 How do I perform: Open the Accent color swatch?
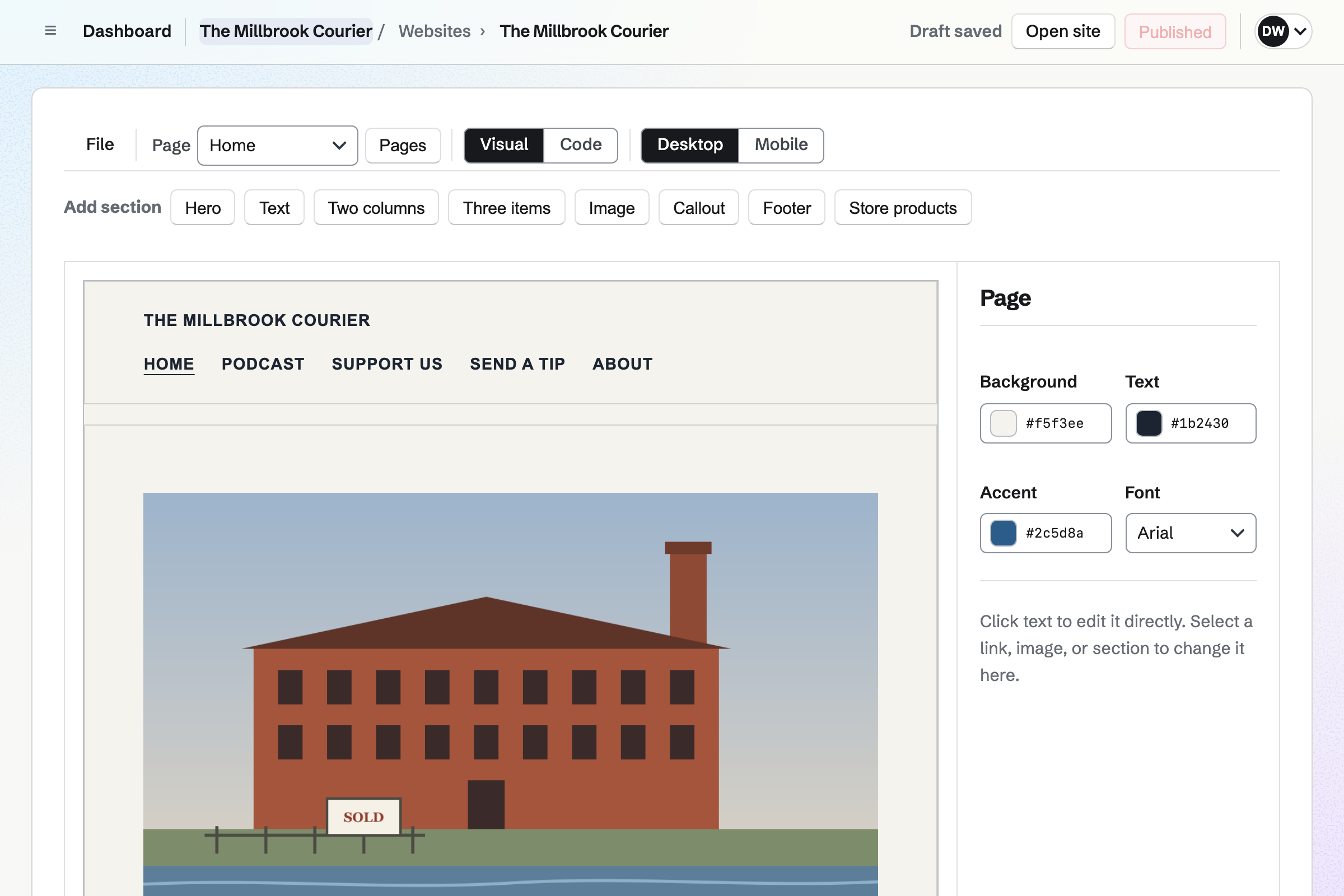pyautogui.click(x=1004, y=533)
